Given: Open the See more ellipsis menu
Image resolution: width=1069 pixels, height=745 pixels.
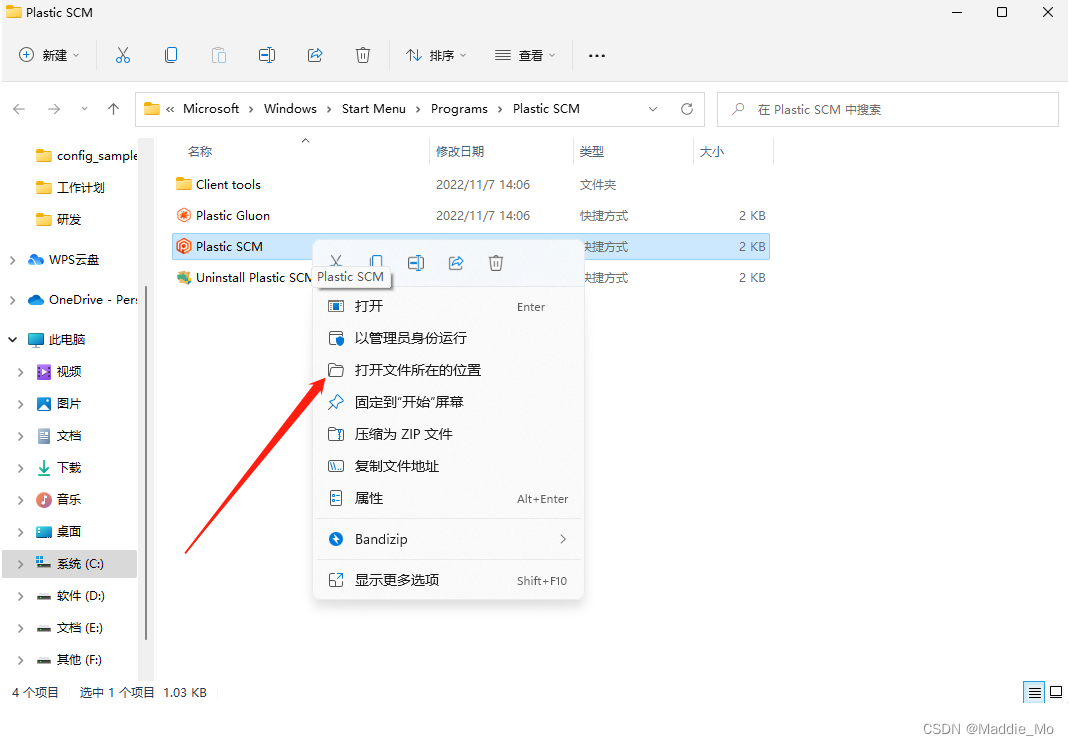Looking at the screenshot, I should point(597,56).
